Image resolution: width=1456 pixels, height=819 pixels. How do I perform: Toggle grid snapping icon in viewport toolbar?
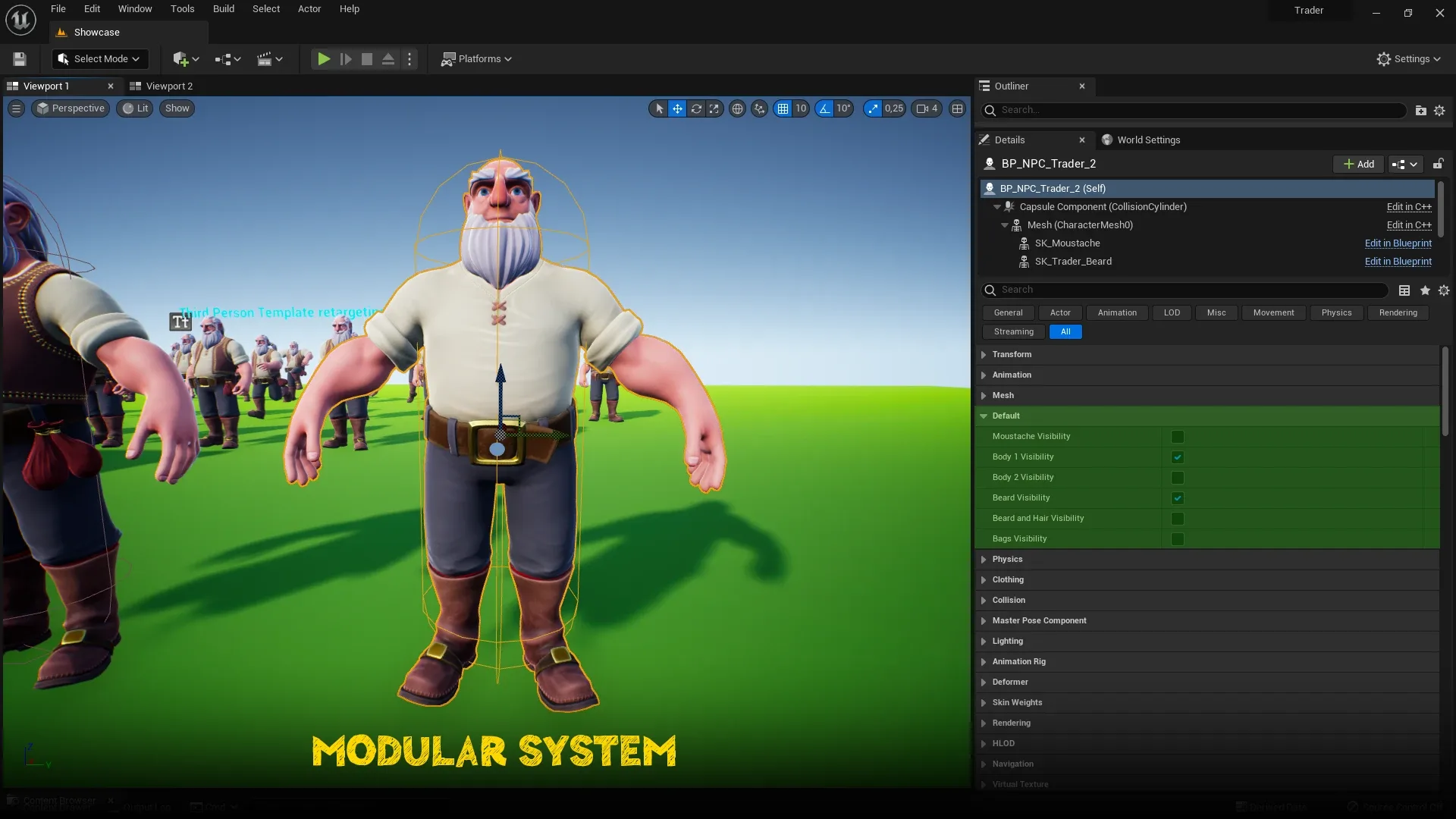pos(783,108)
